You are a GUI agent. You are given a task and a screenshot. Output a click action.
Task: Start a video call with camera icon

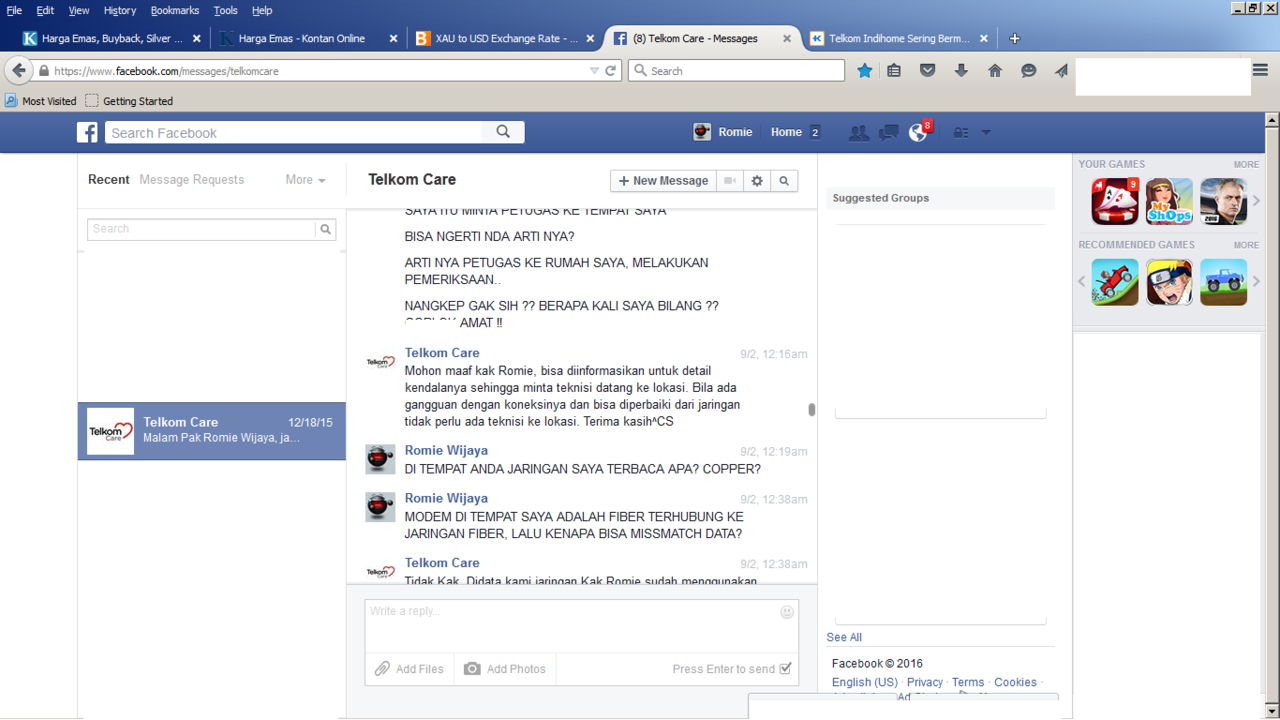pos(730,181)
